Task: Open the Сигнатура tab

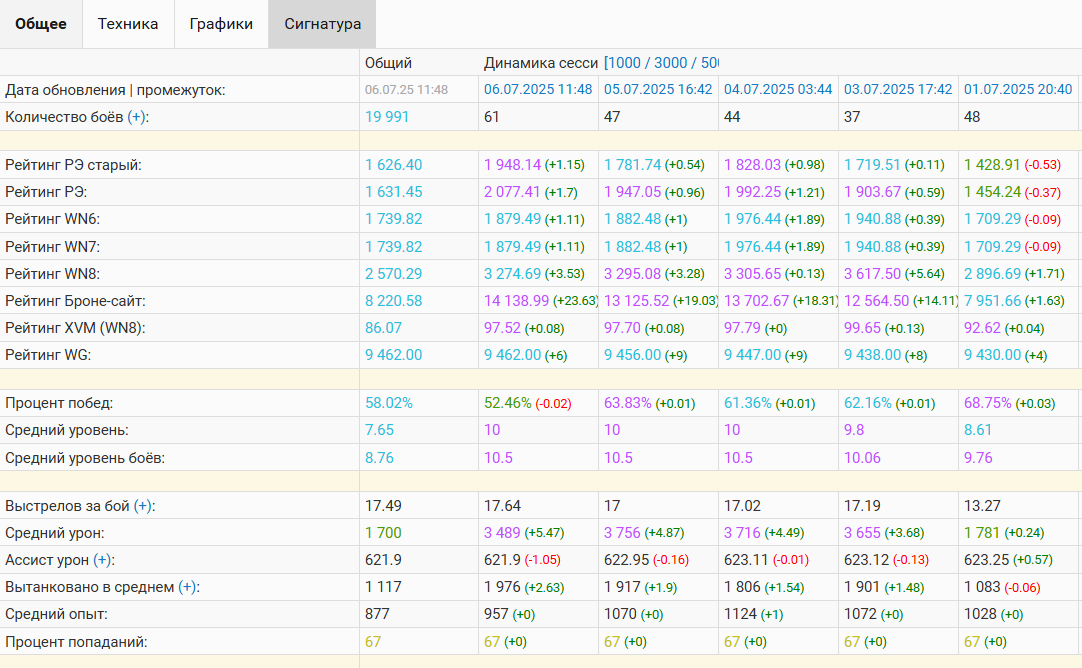Action: [x=322, y=24]
